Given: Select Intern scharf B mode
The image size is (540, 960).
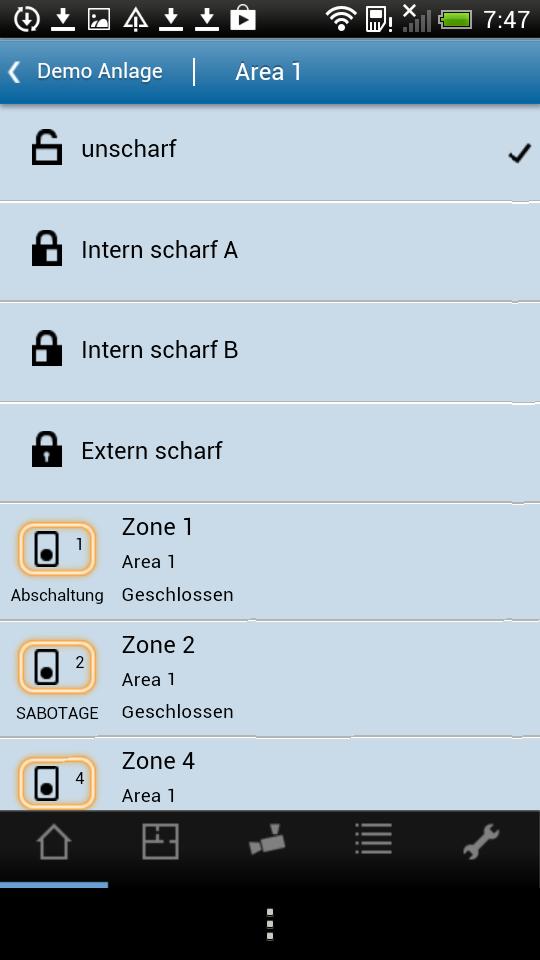Looking at the screenshot, I should 270,351.
